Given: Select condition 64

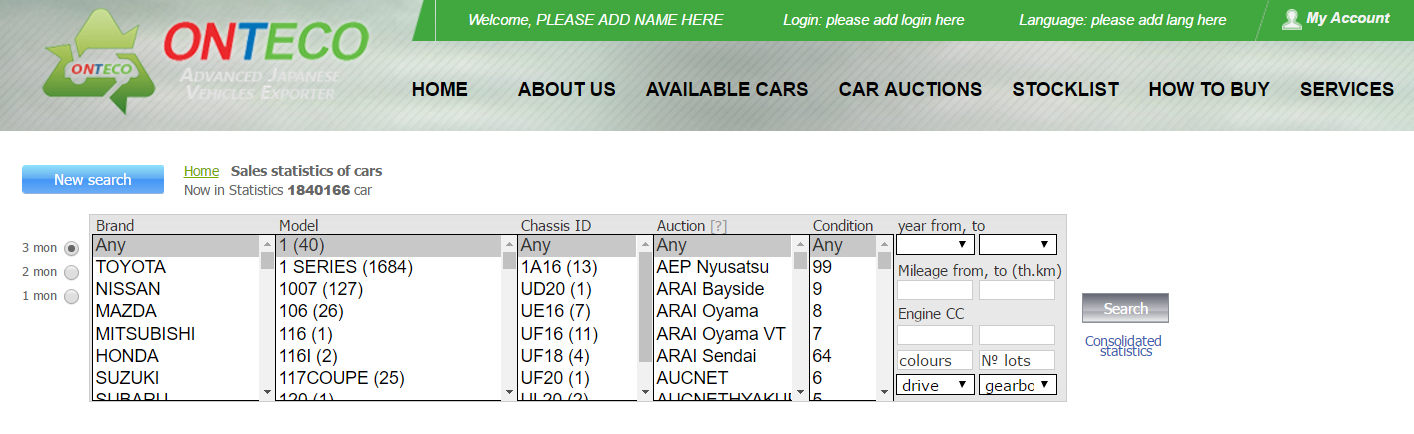Looking at the screenshot, I should tap(843, 355).
